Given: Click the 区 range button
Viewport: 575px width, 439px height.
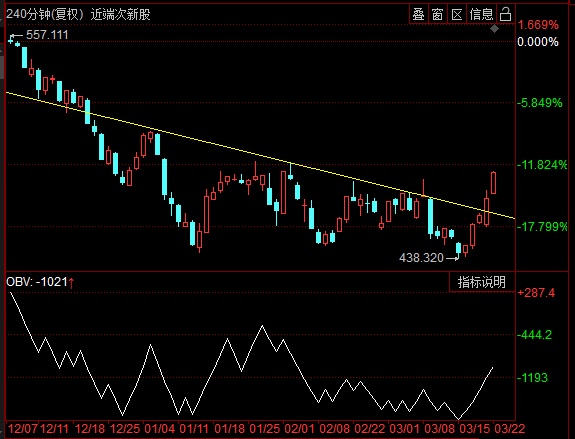Looking at the screenshot, I should (457, 15).
